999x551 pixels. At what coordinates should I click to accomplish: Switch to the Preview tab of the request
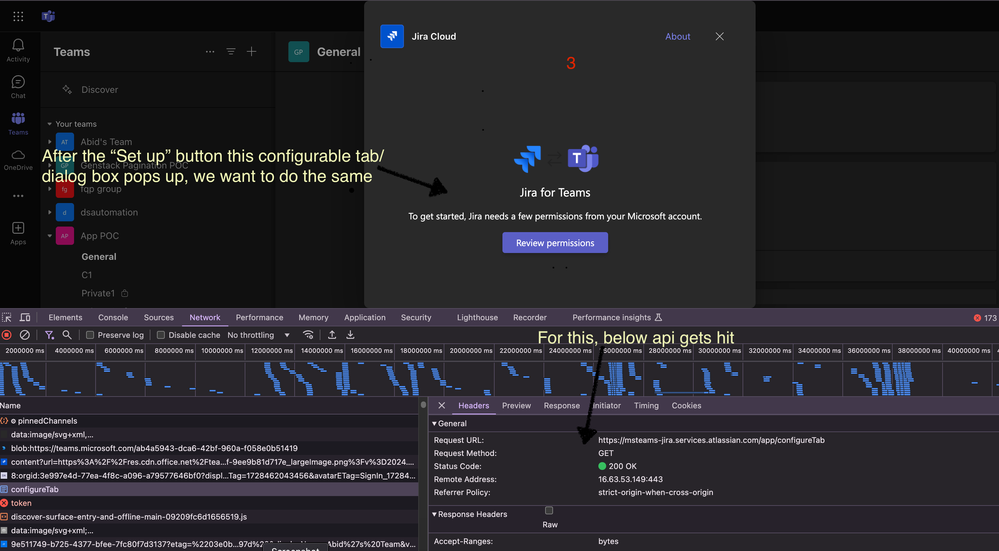coord(516,406)
